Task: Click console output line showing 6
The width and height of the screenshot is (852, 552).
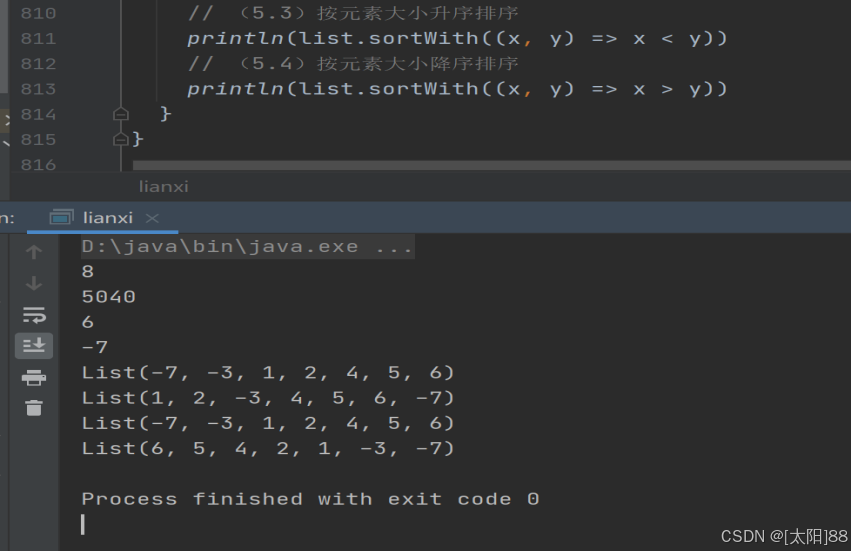Action: coord(87,322)
